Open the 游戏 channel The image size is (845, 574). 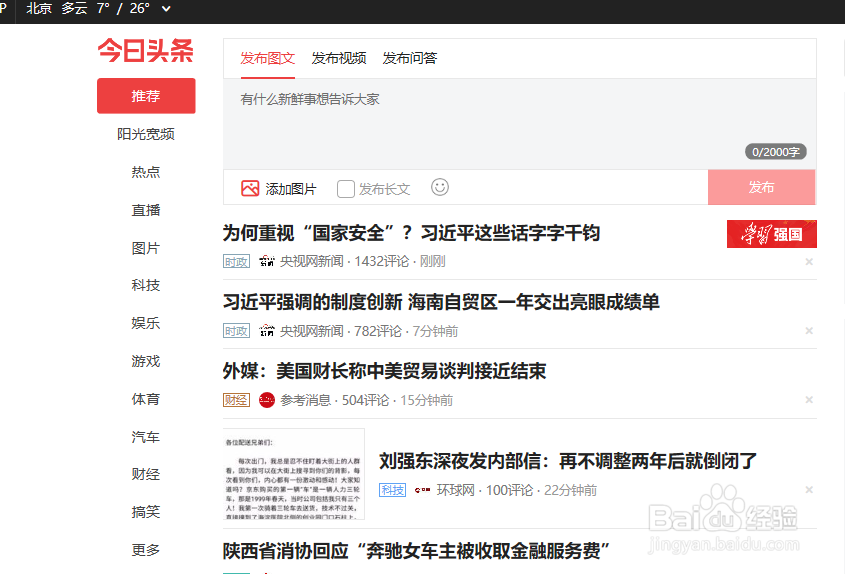point(146,361)
